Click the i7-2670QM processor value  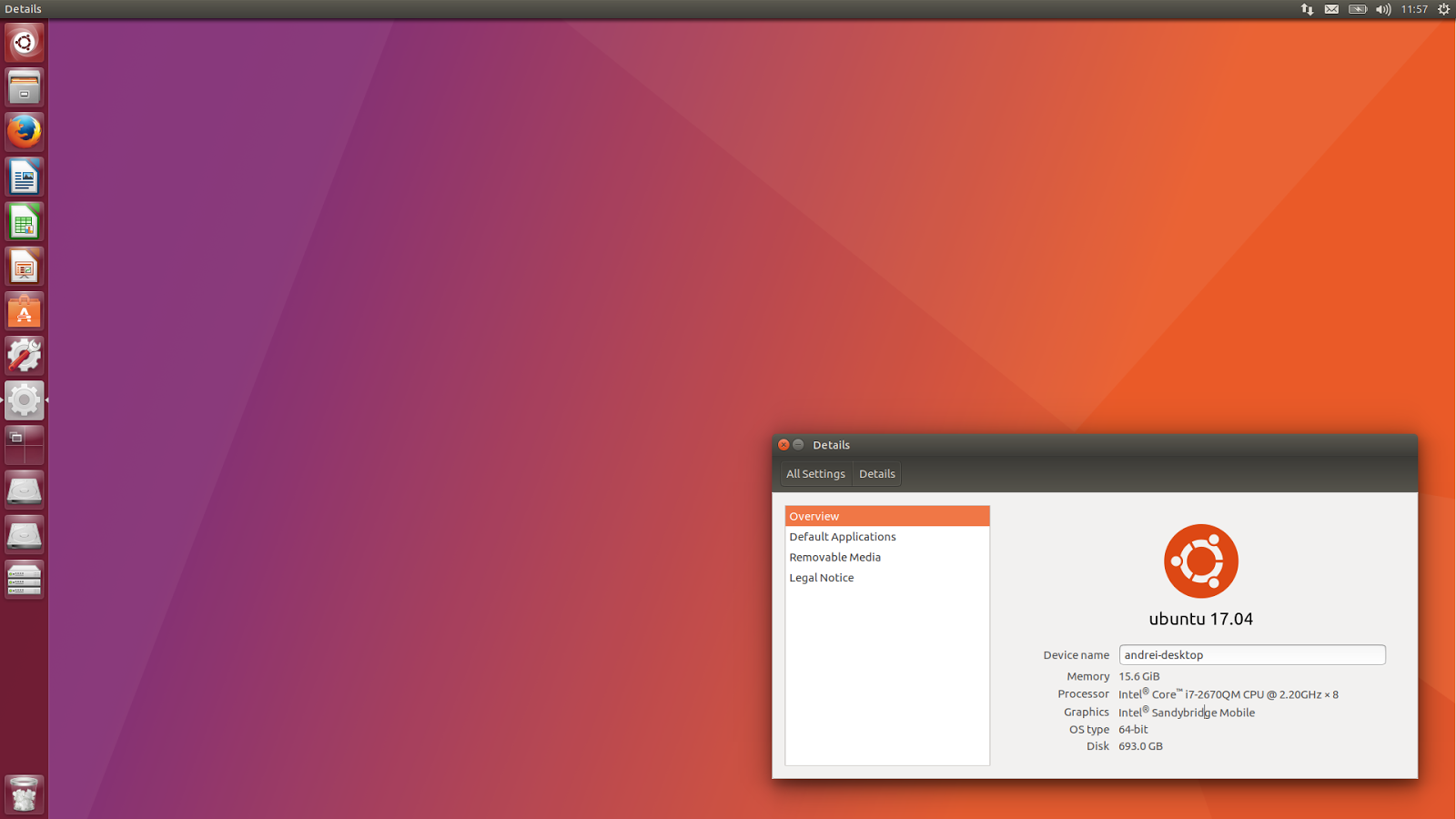tap(1228, 694)
